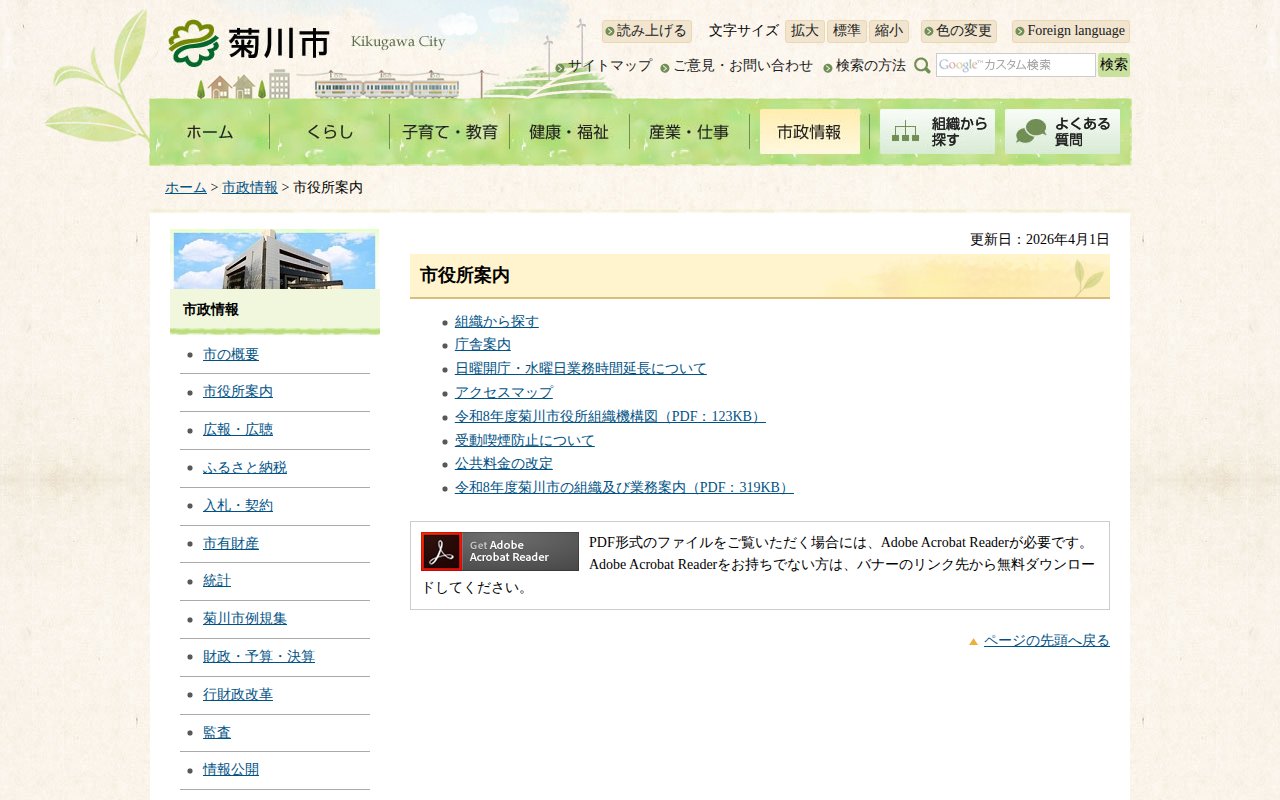The image size is (1280, 800).
Task: Open the サイトマップ link
Action: pos(610,66)
